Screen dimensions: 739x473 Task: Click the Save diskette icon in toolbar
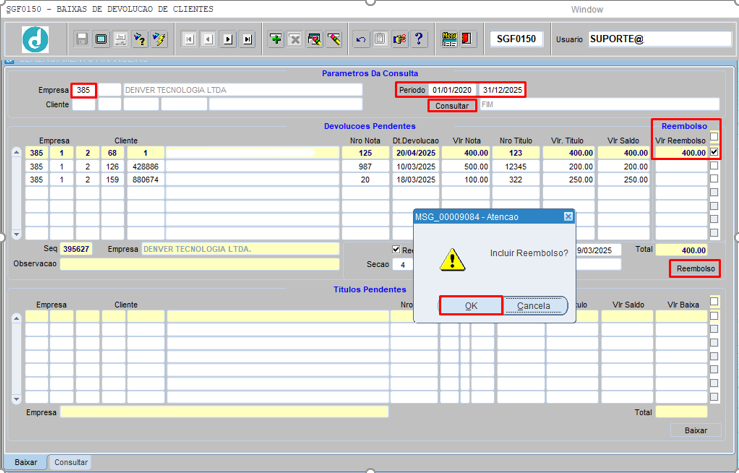point(82,39)
